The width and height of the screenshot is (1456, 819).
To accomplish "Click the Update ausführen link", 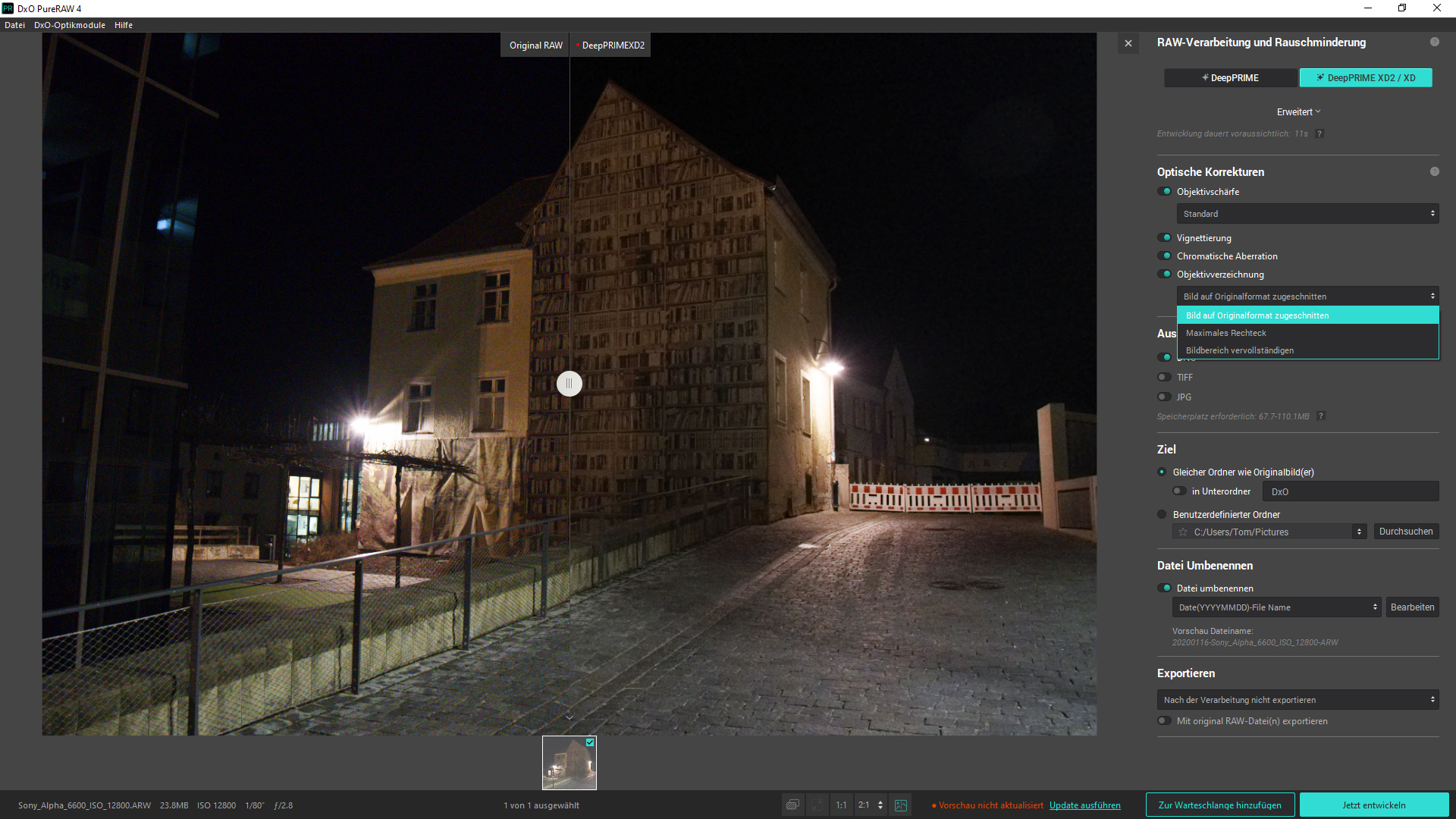I will point(1084,805).
